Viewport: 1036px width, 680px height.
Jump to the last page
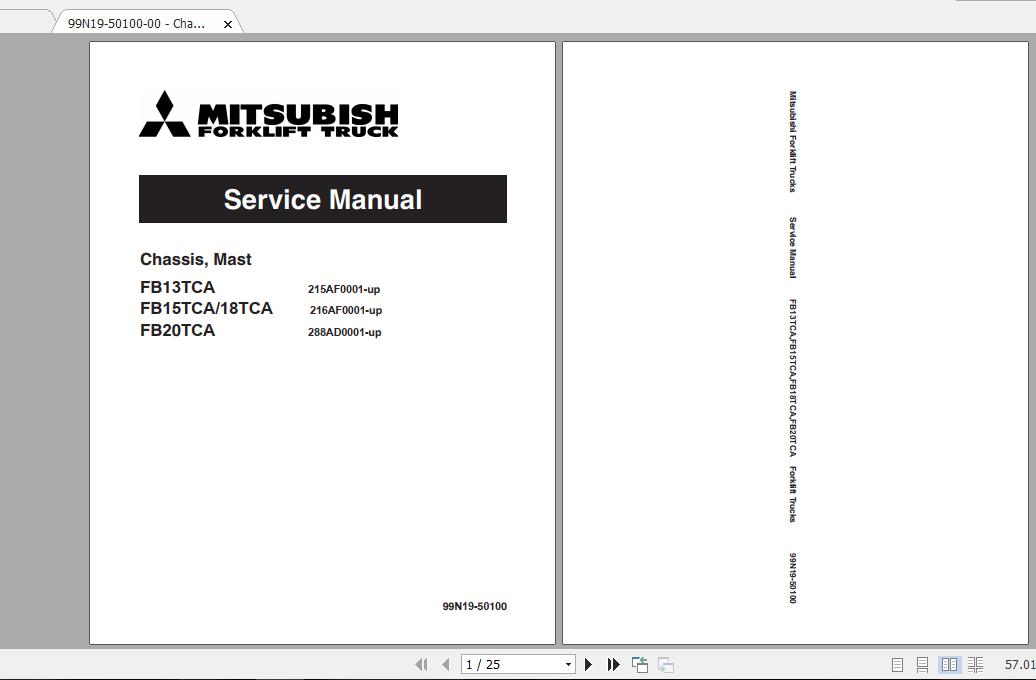[613, 663]
